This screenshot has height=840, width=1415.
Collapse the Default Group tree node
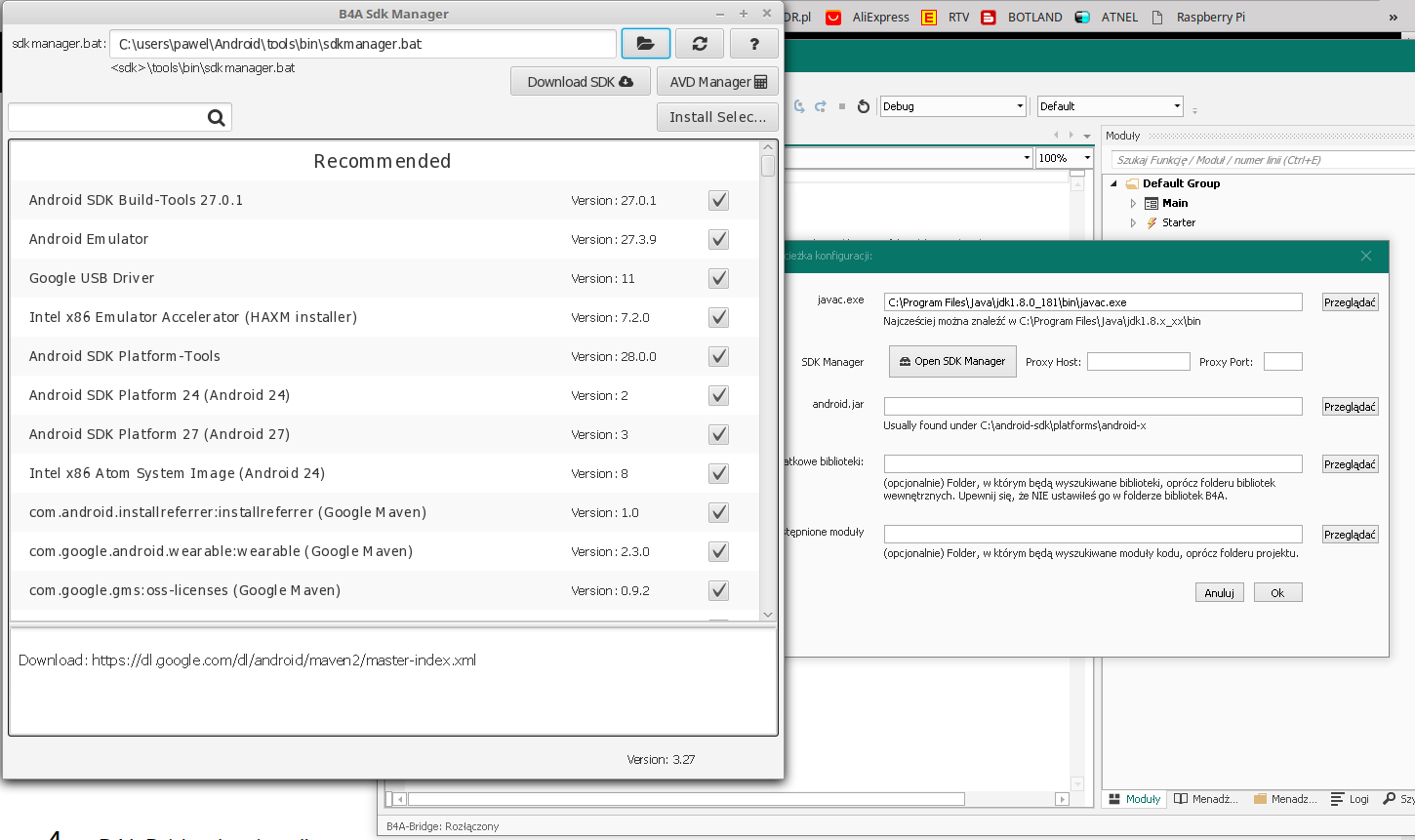[1114, 183]
